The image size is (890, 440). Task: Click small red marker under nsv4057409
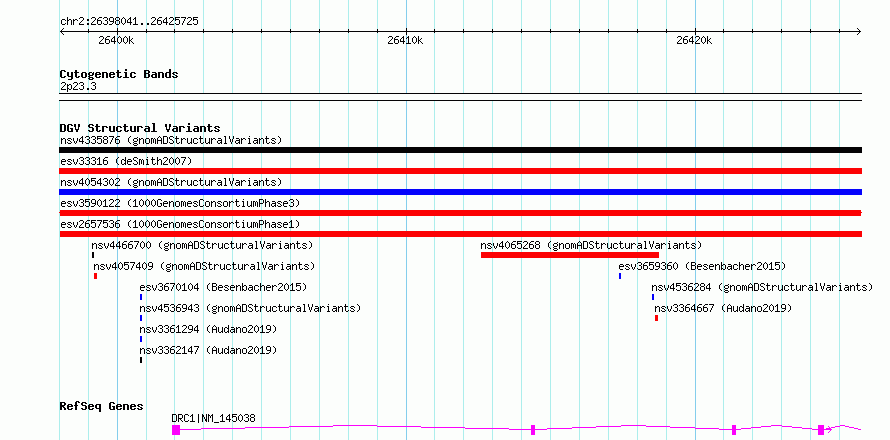tap(95, 276)
